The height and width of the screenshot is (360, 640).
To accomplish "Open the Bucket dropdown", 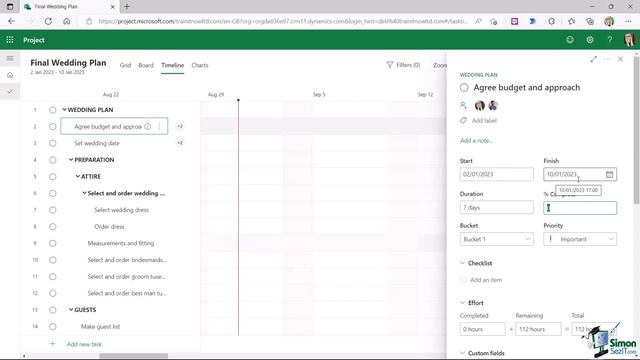I will [x=496, y=239].
